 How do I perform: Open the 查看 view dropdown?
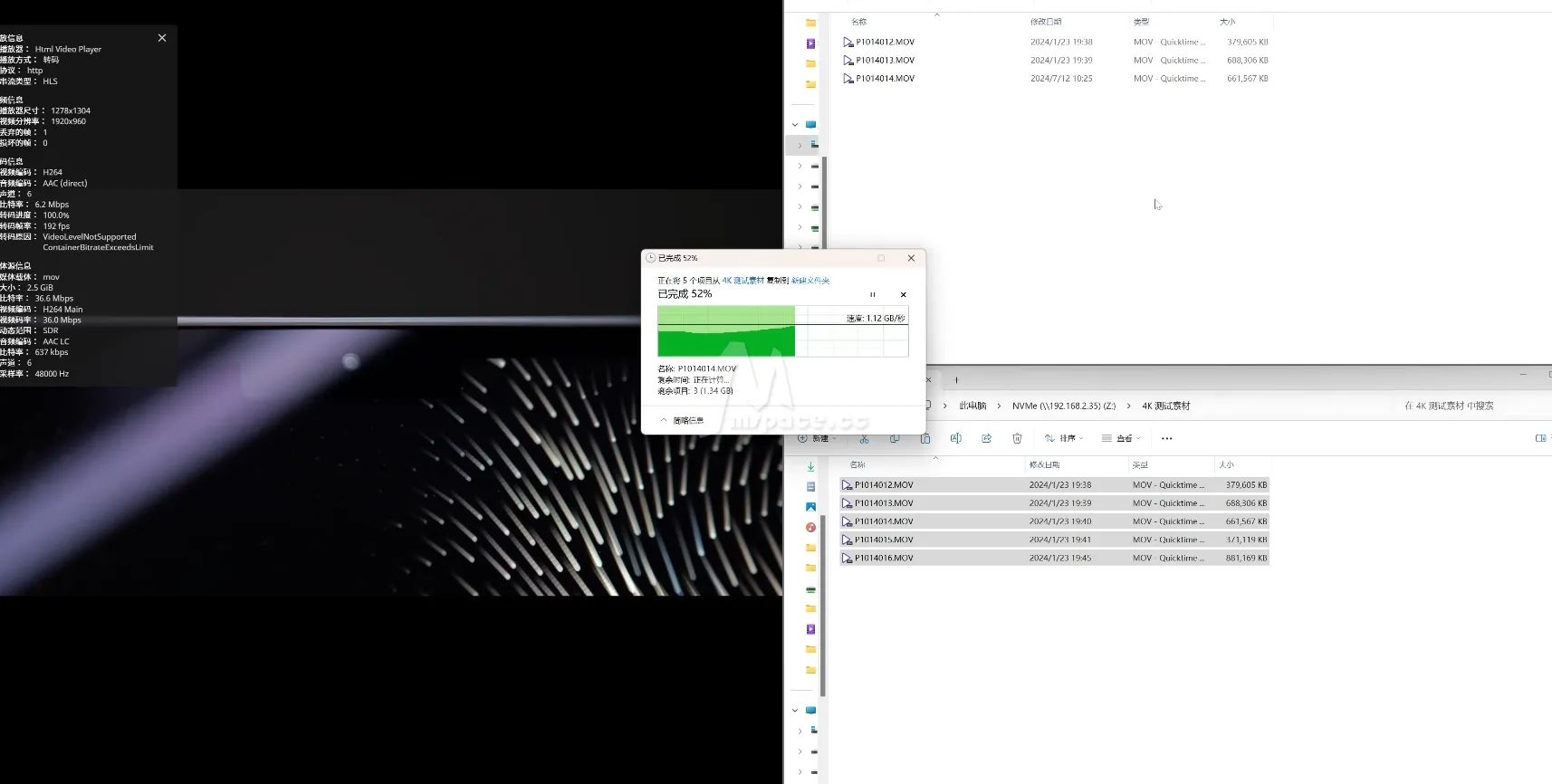pos(1120,438)
